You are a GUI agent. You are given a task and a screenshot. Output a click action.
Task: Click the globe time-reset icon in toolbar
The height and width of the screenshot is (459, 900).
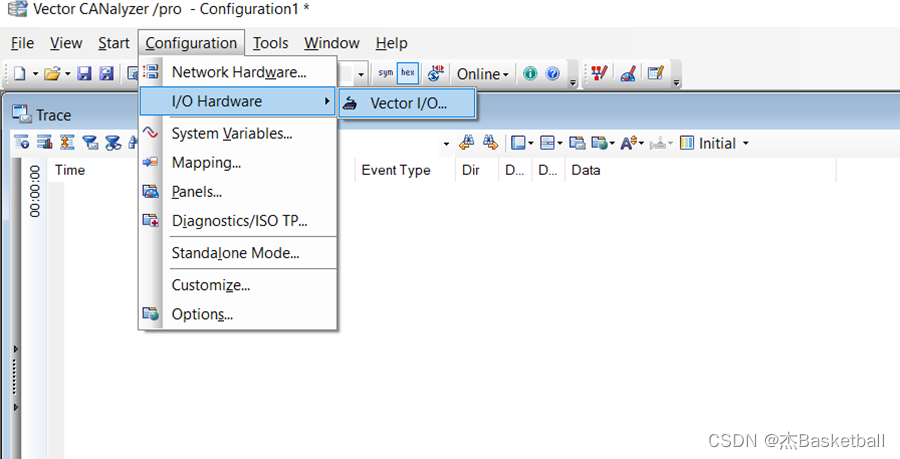436,73
